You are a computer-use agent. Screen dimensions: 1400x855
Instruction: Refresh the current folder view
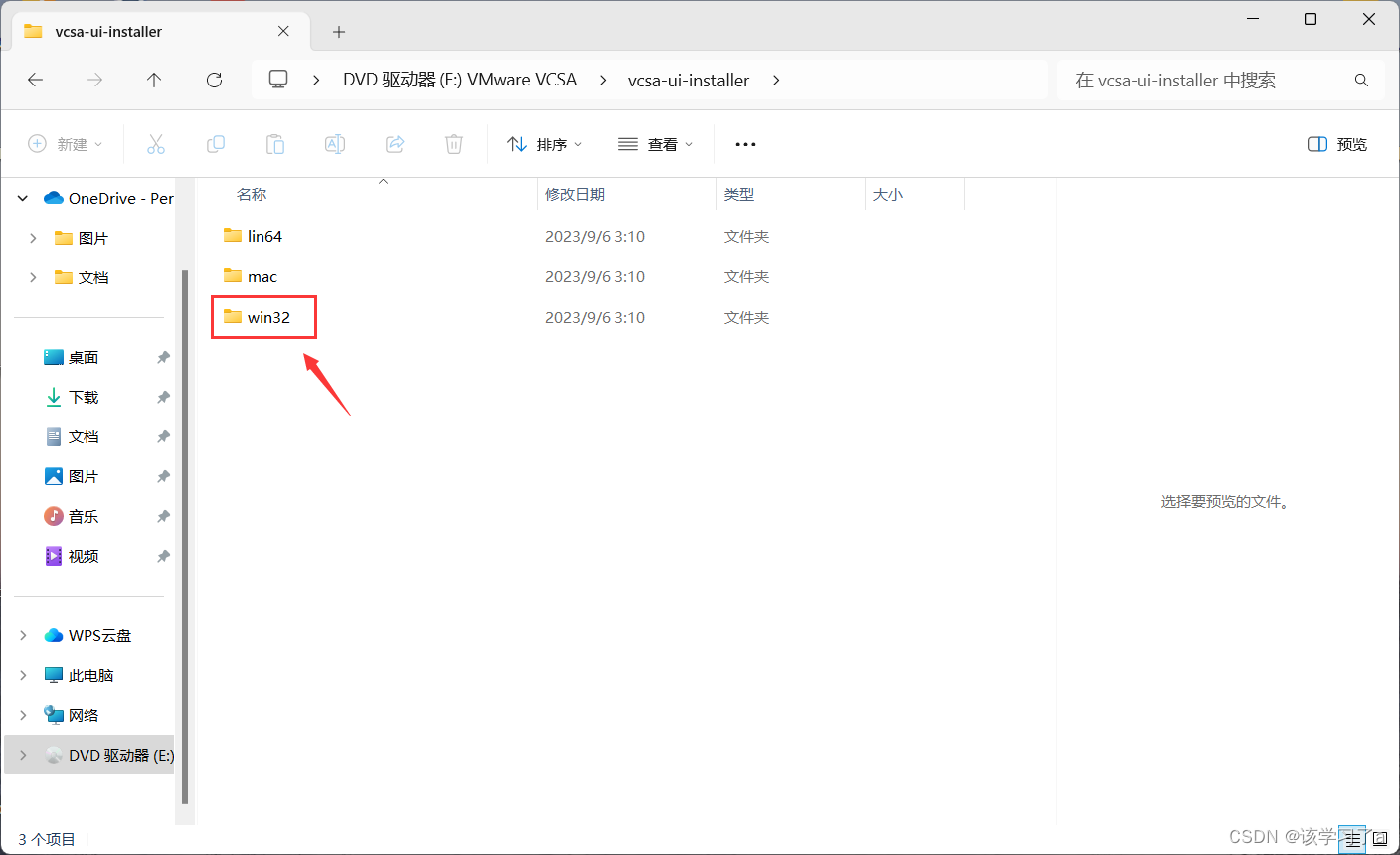point(214,80)
